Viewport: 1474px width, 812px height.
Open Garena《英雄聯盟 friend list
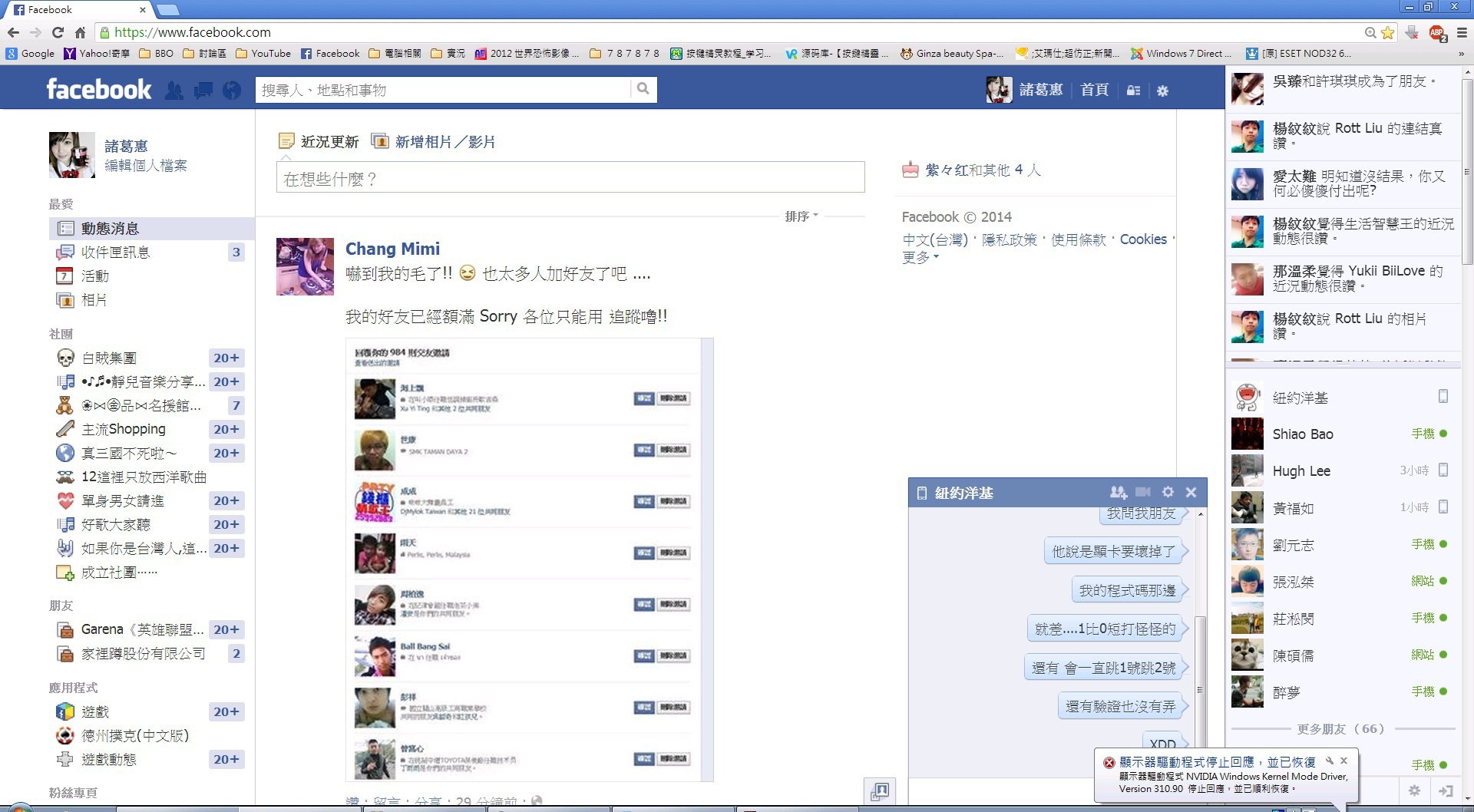coord(143,629)
